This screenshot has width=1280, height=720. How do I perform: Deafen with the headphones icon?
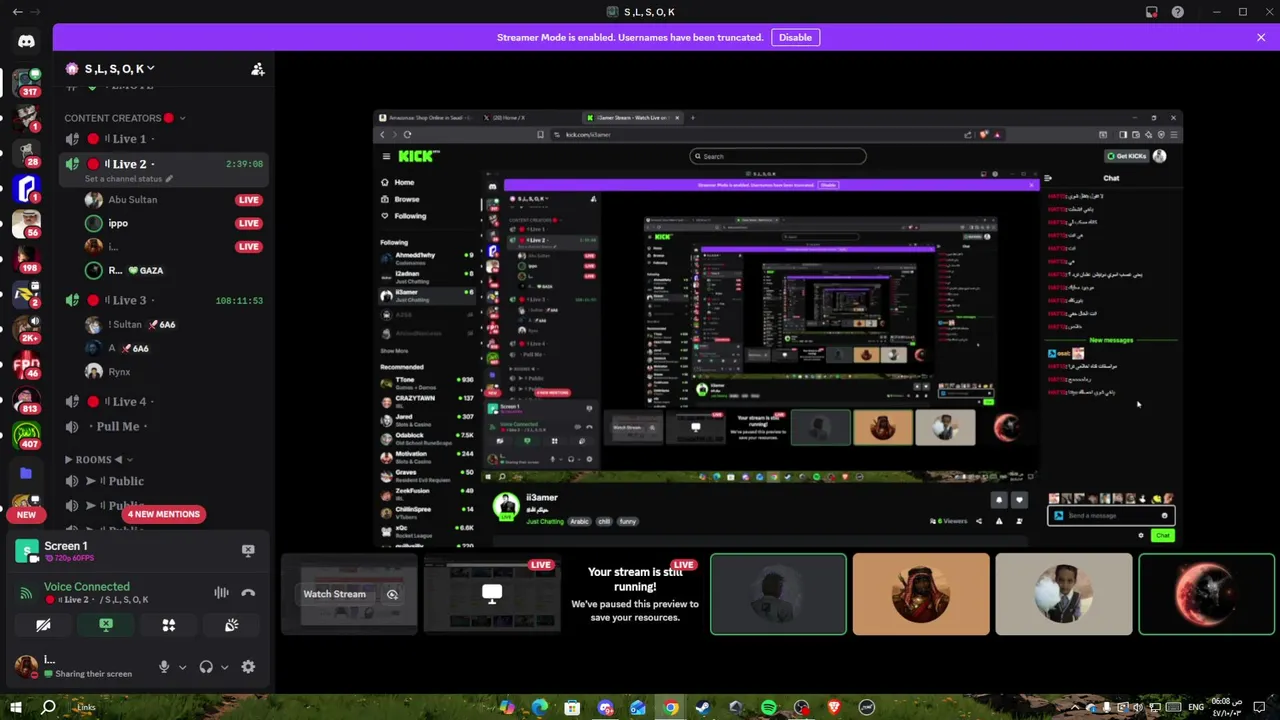pos(206,667)
